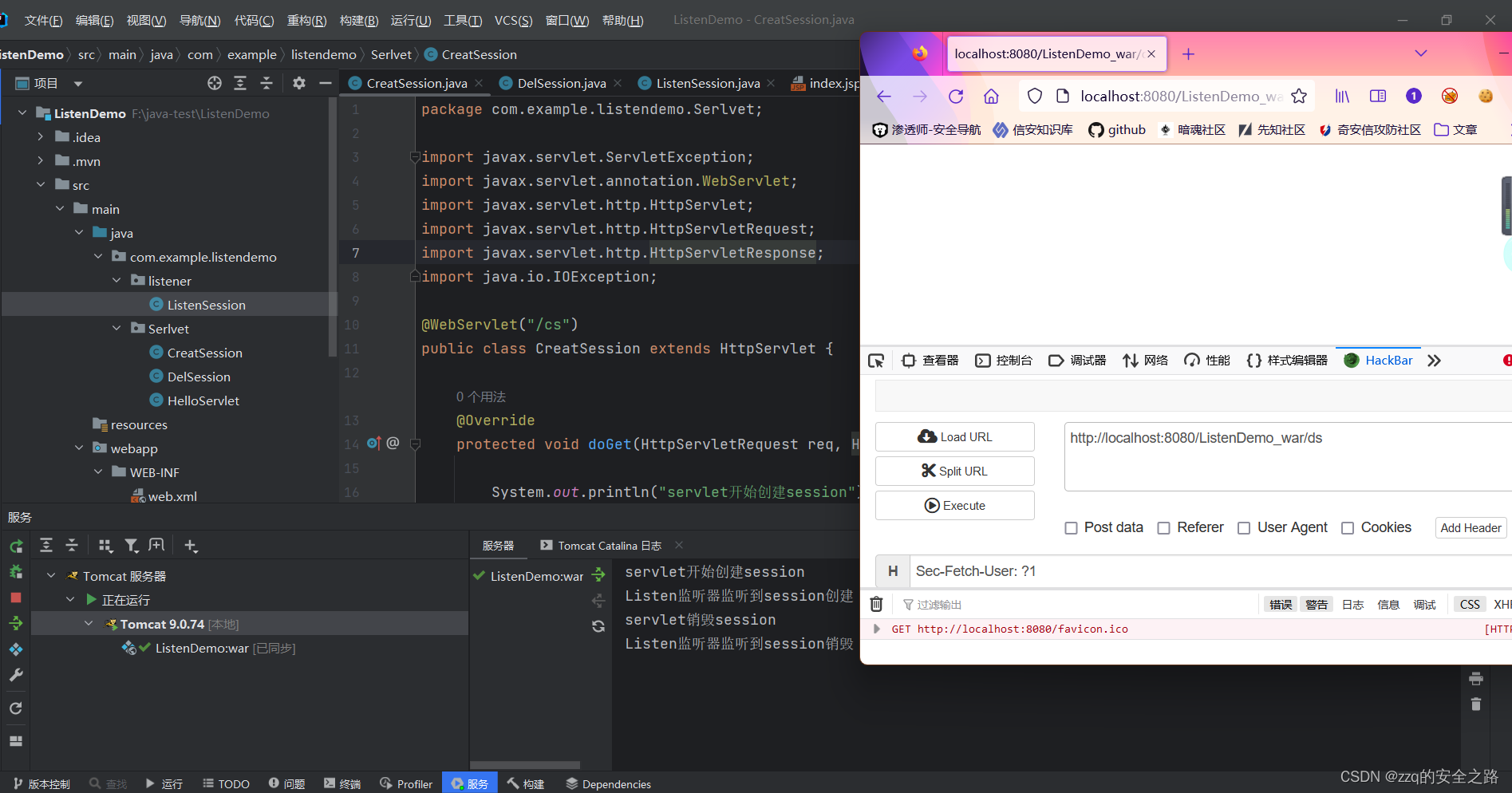
Task: Open project panel gear settings
Action: point(299,83)
